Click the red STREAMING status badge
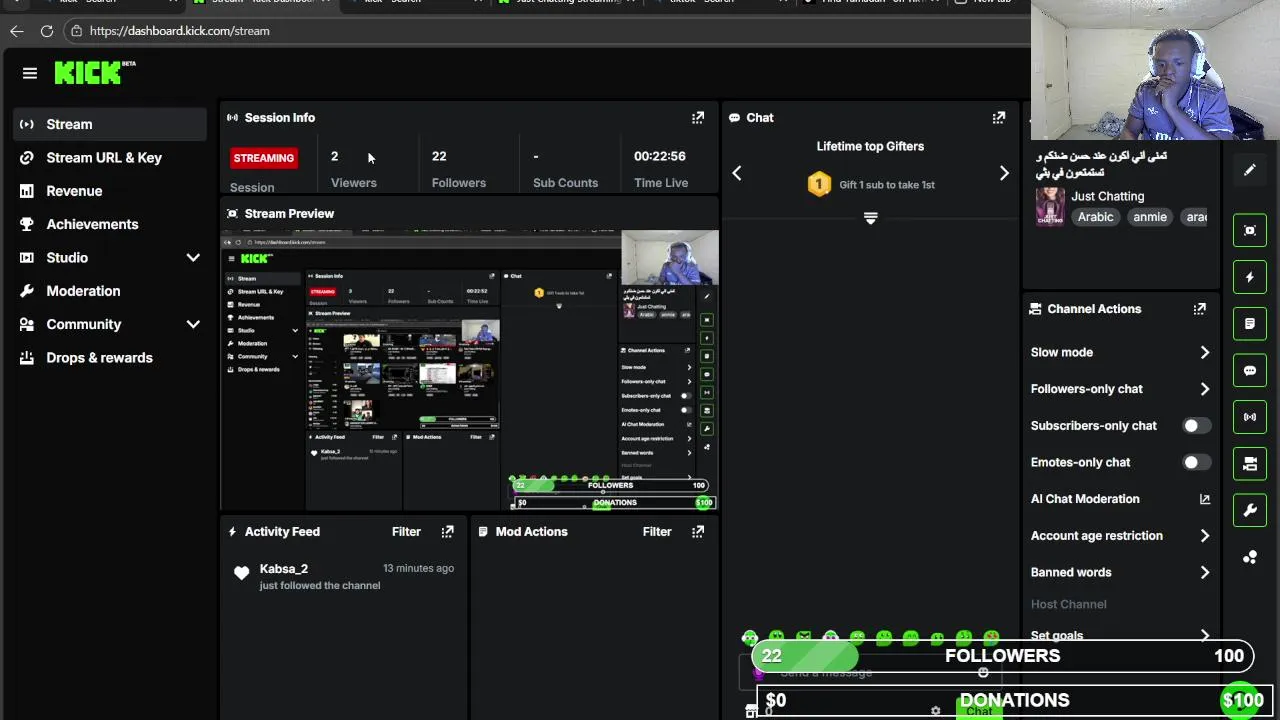Screen dimensions: 1280x720 [264, 158]
